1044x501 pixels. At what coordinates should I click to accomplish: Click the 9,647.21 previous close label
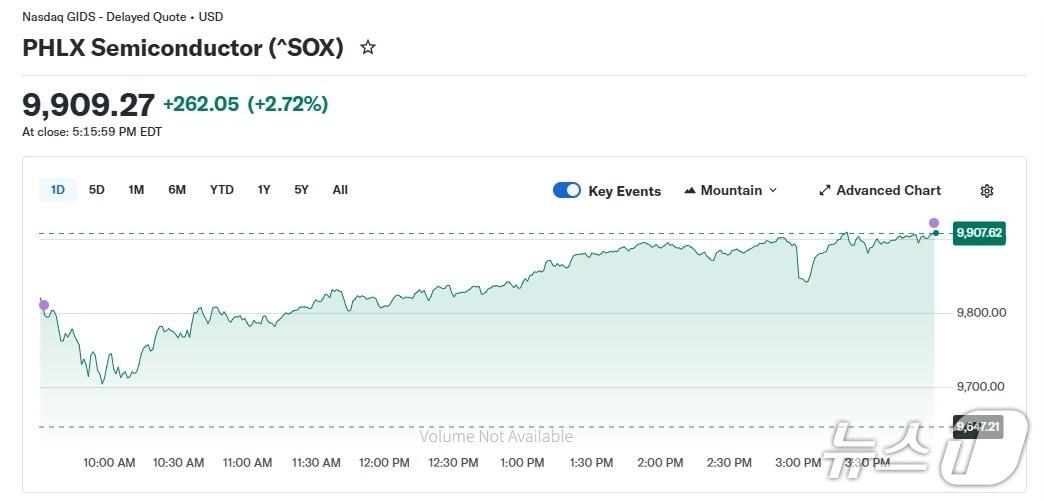point(978,426)
